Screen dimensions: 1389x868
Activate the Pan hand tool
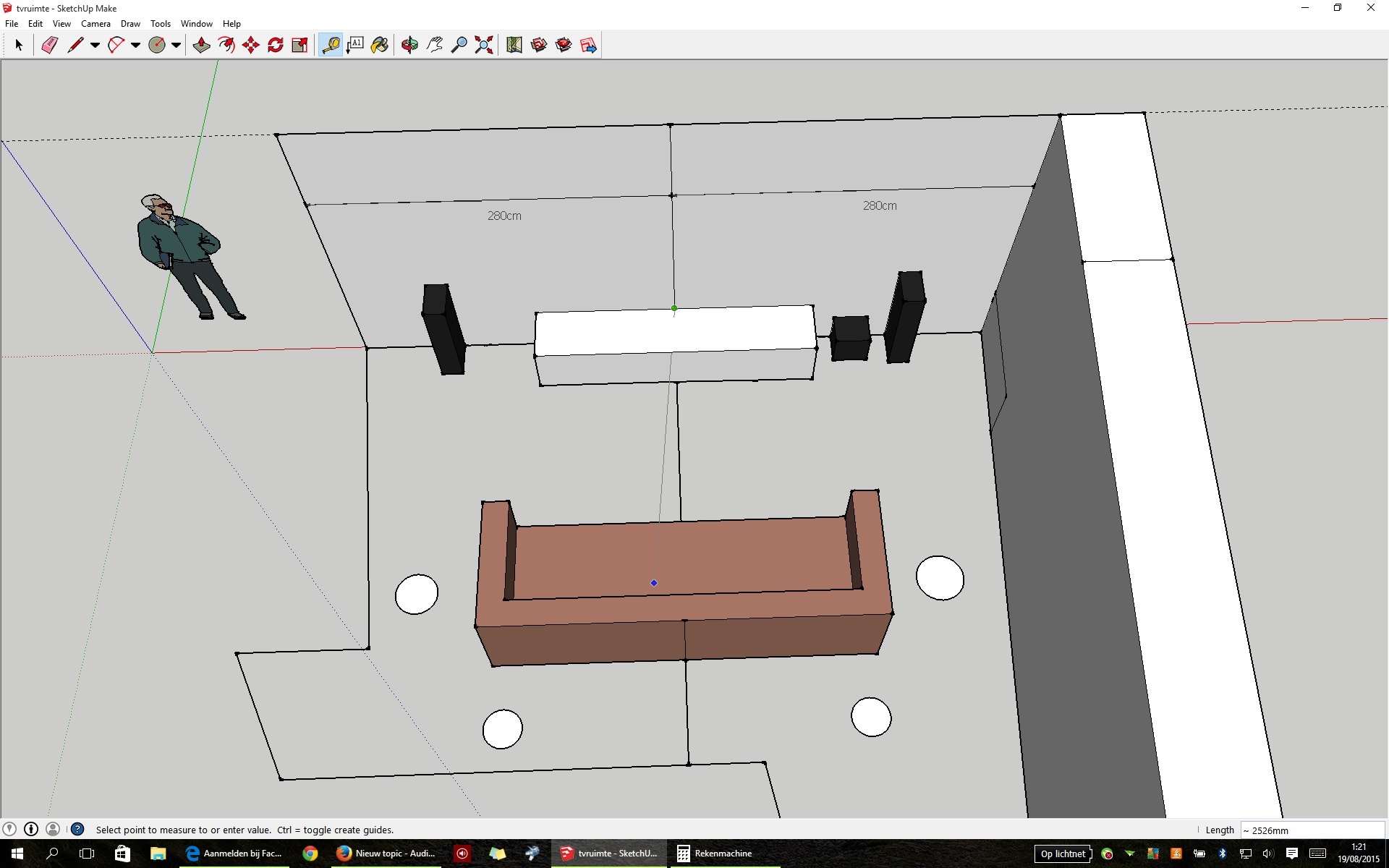pyautogui.click(x=434, y=45)
